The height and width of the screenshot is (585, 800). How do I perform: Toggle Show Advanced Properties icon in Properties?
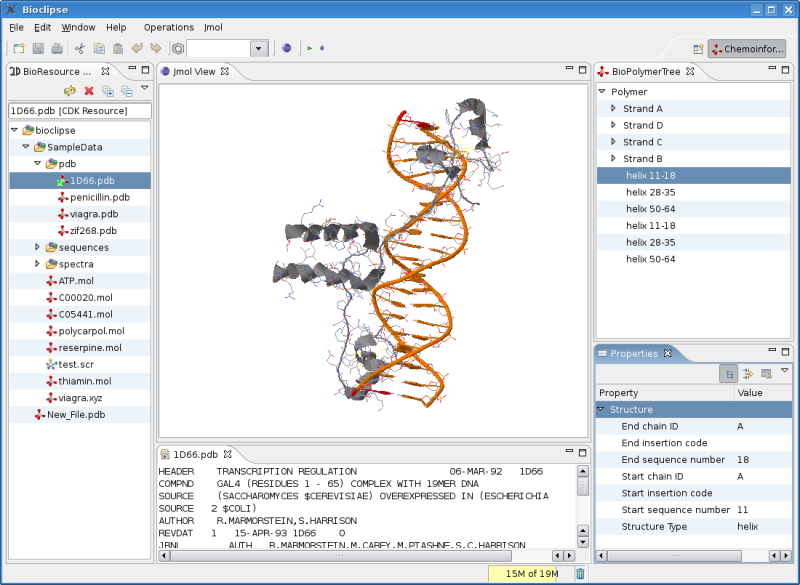coord(747,374)
